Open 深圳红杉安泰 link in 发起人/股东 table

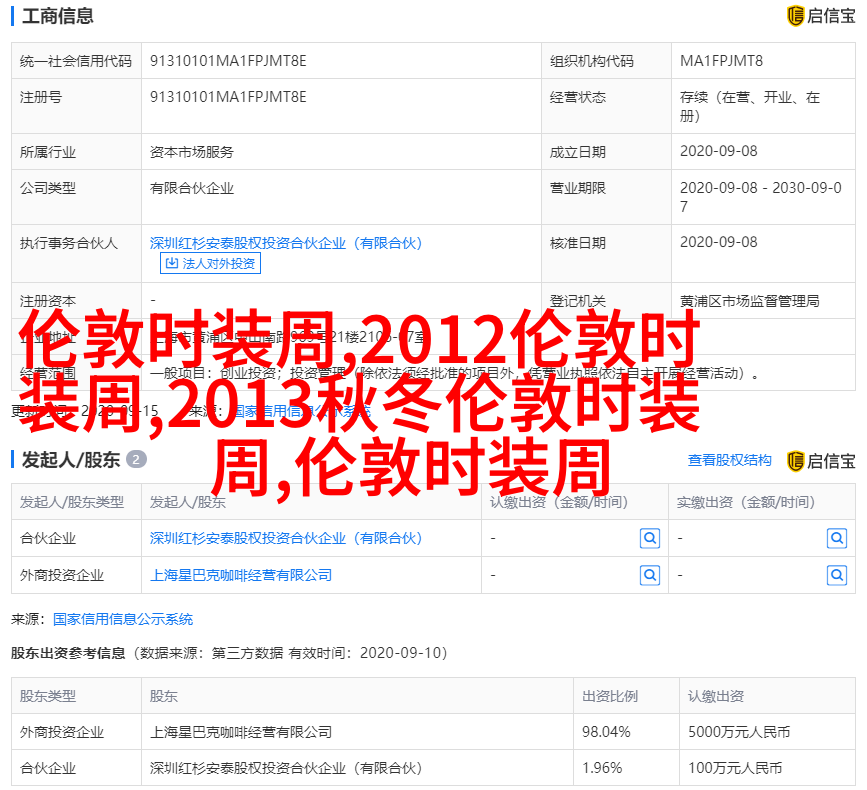[286, 538]
